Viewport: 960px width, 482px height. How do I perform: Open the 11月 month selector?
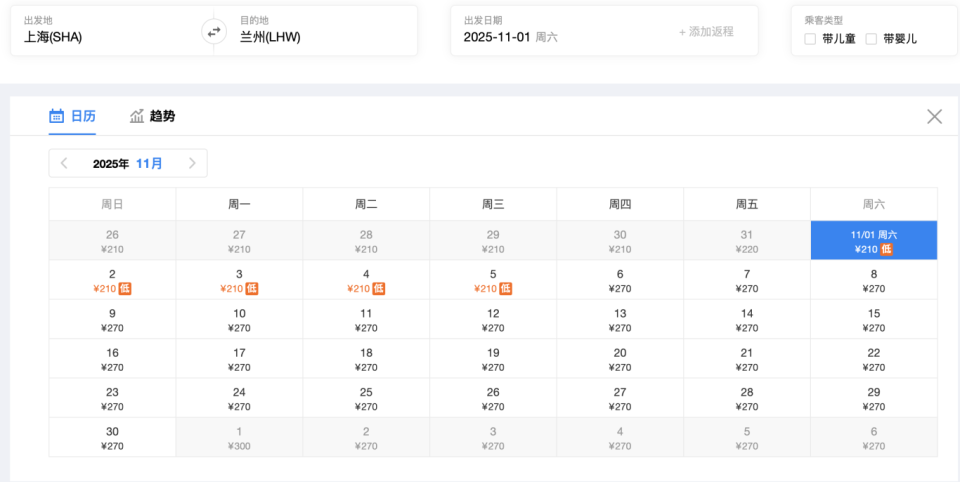[x=150, y=163]
